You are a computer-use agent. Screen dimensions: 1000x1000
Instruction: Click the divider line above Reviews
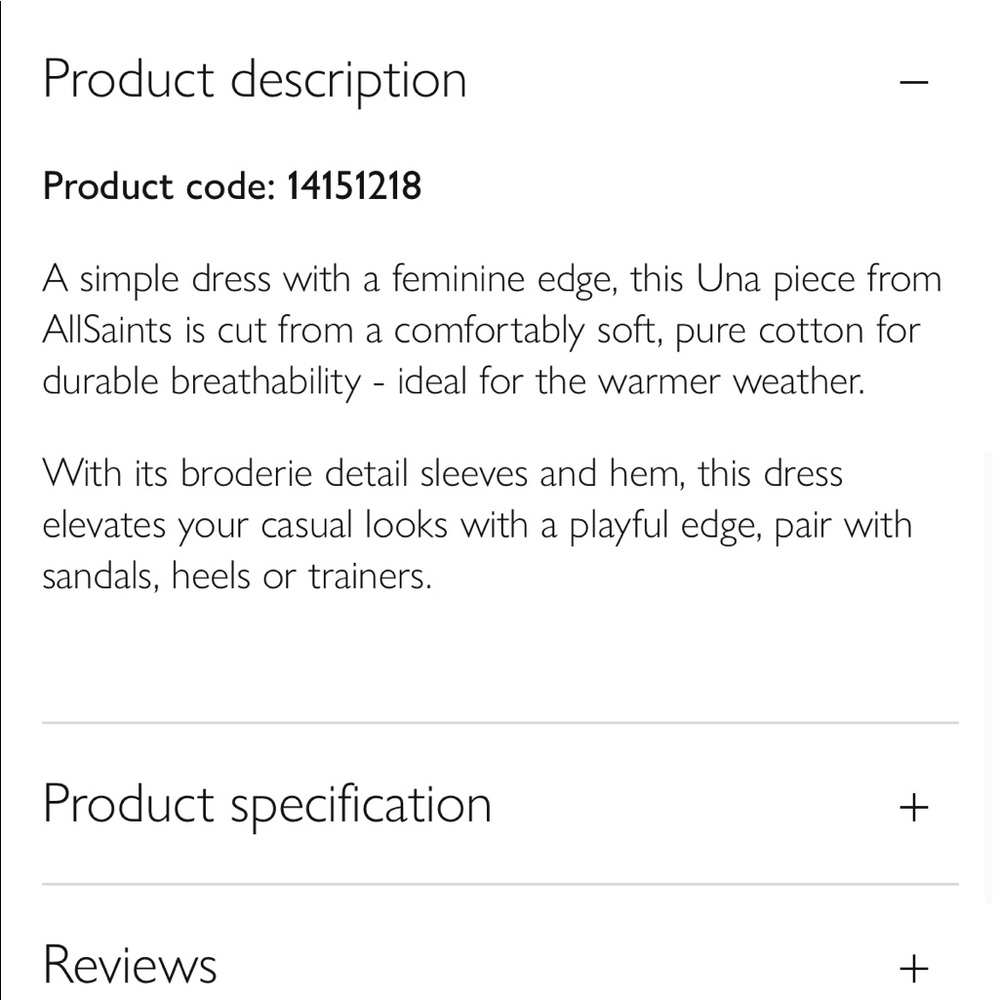click(500, 884)
